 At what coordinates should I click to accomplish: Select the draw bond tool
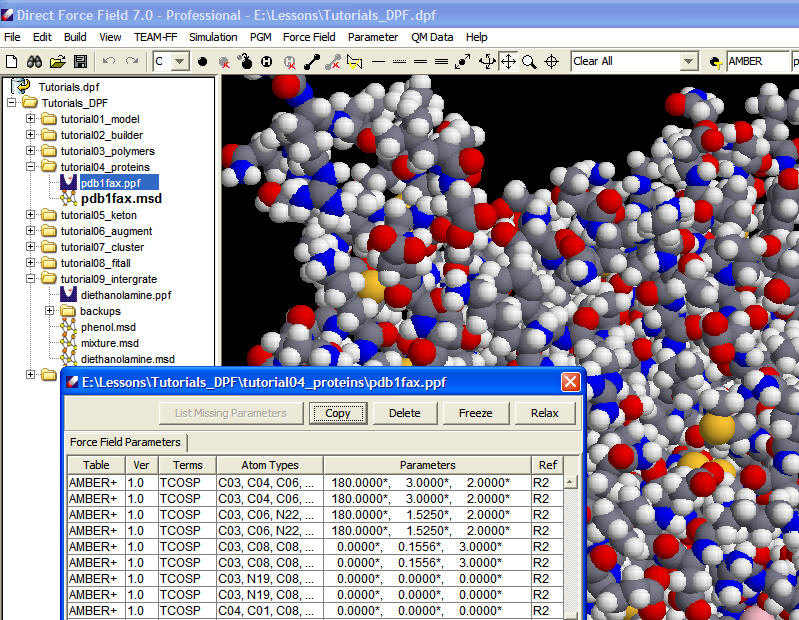pos(311,61)
